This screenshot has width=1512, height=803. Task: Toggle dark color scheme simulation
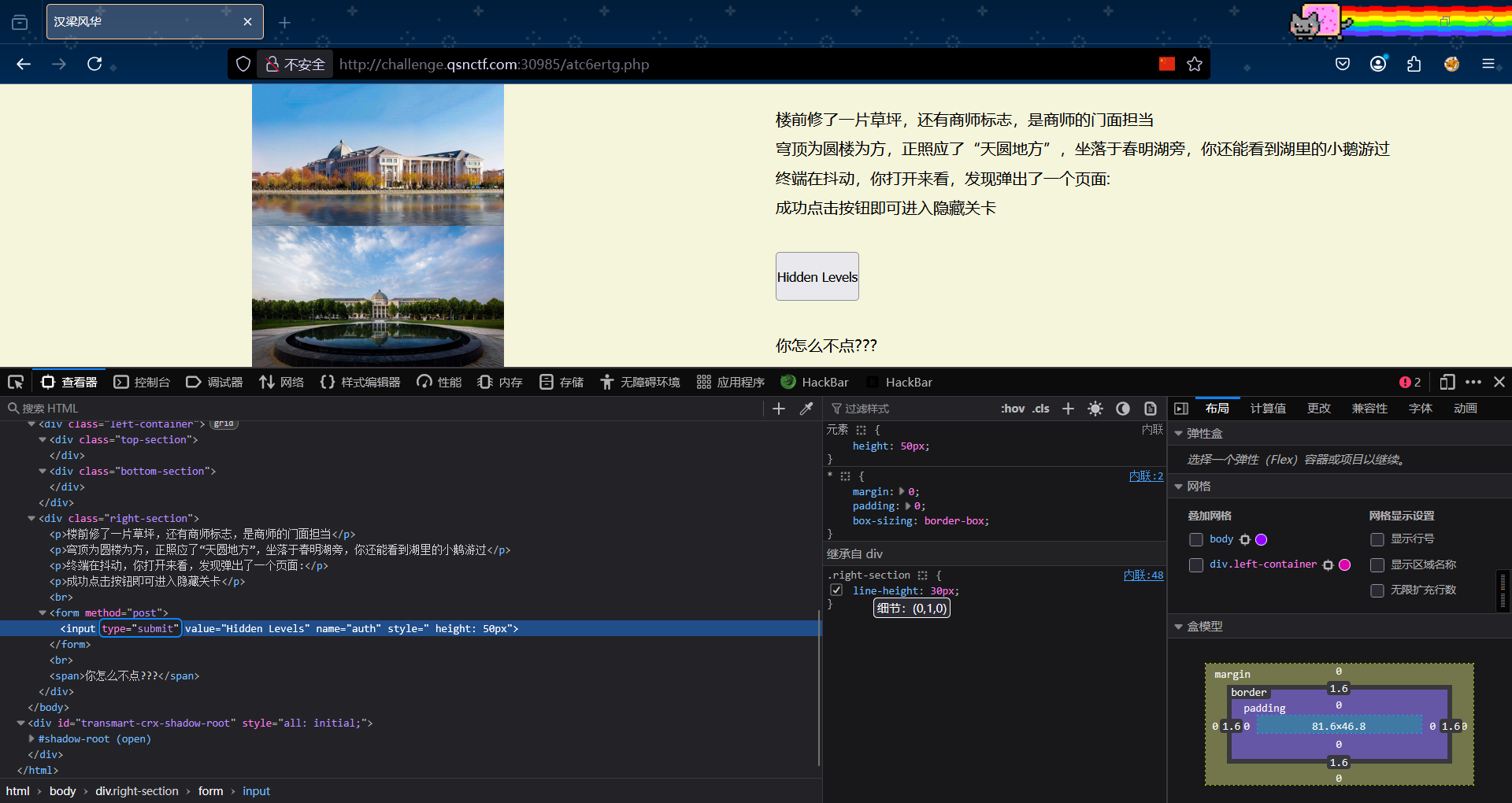[x=1123, y=409]
